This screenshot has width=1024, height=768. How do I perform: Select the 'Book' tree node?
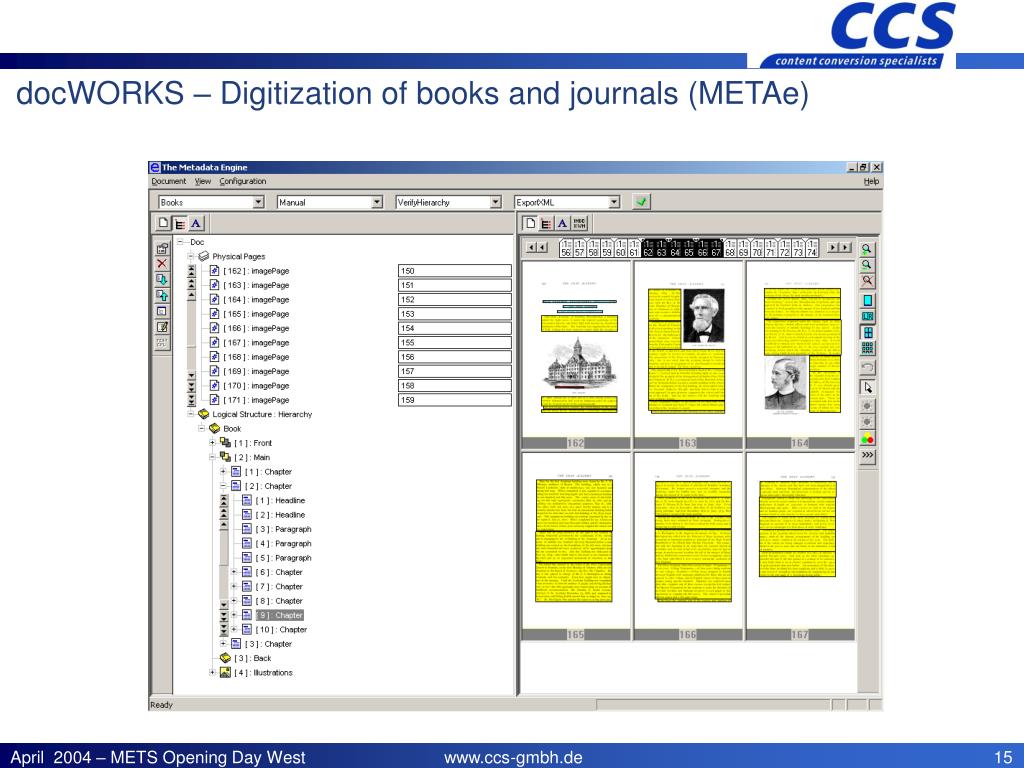(232, 428)
